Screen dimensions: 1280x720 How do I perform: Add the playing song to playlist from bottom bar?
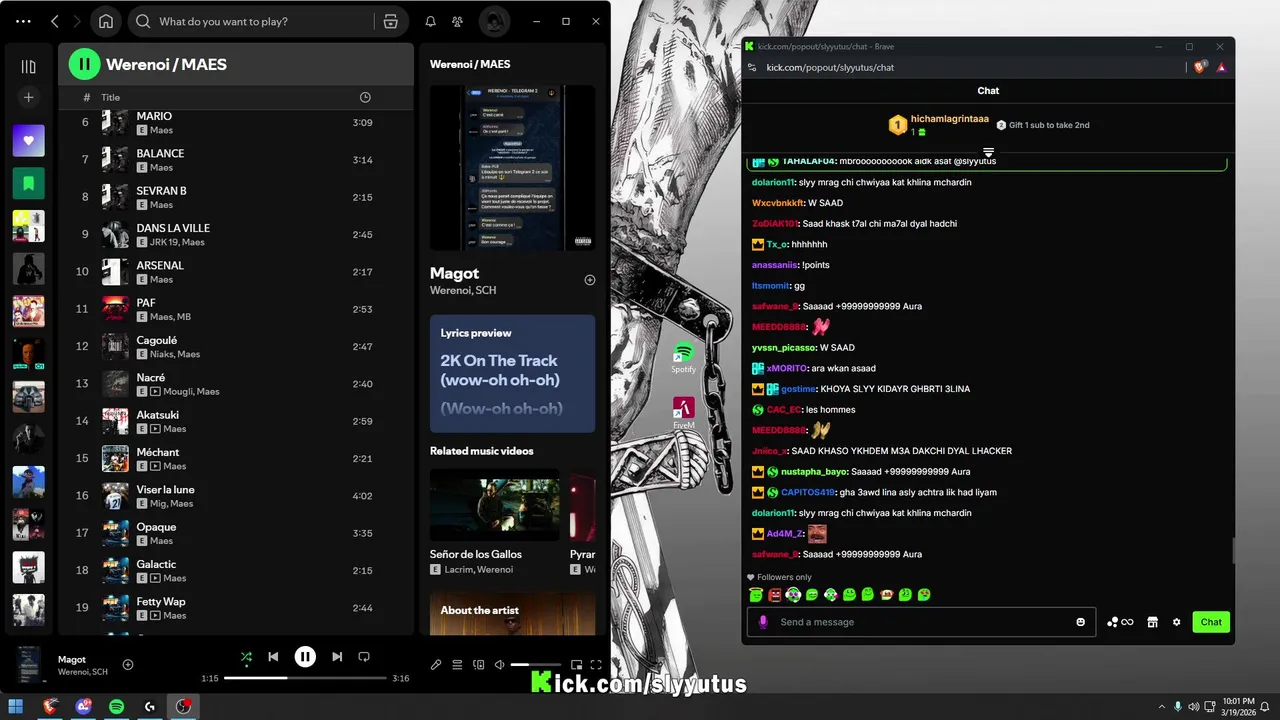128,665
